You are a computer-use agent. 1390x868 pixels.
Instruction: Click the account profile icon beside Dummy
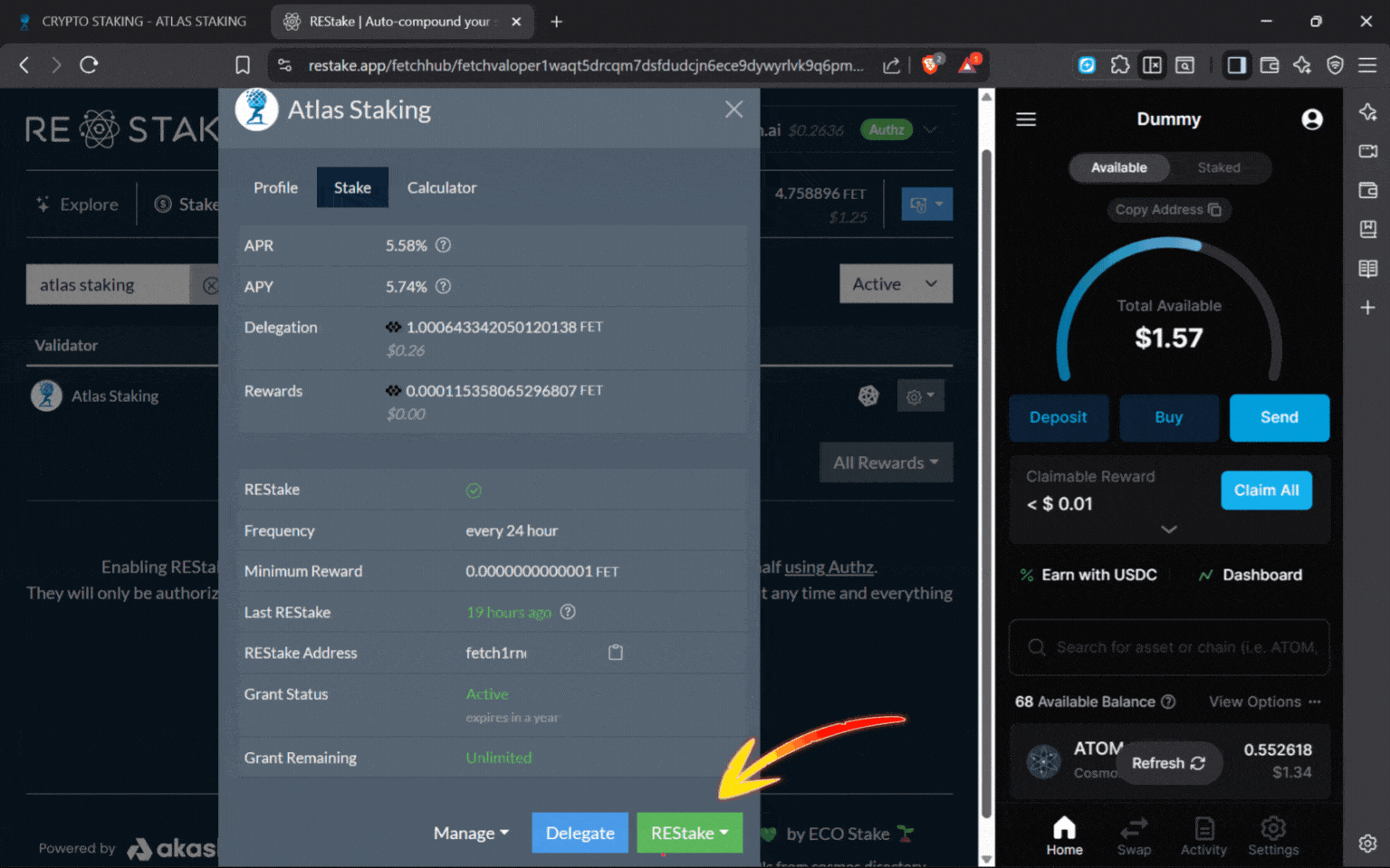1311,119
